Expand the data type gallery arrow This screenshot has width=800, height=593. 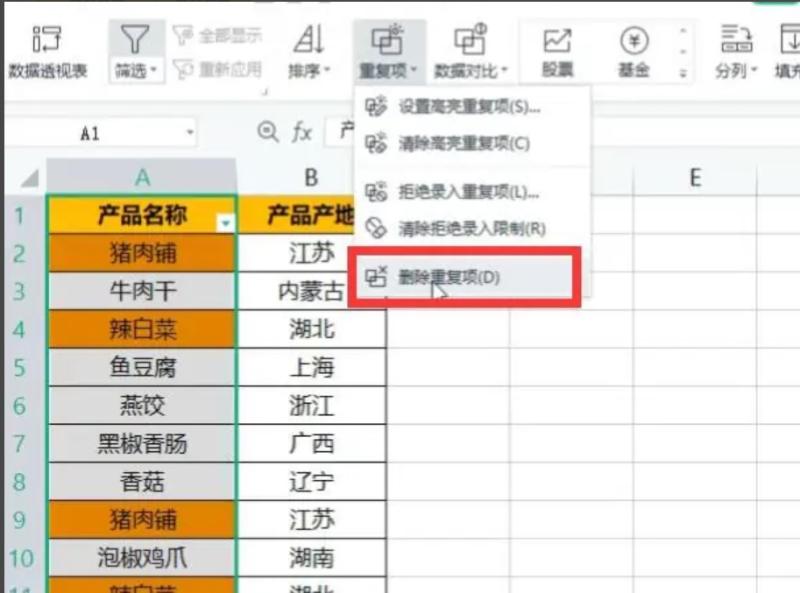pos(684,74)
